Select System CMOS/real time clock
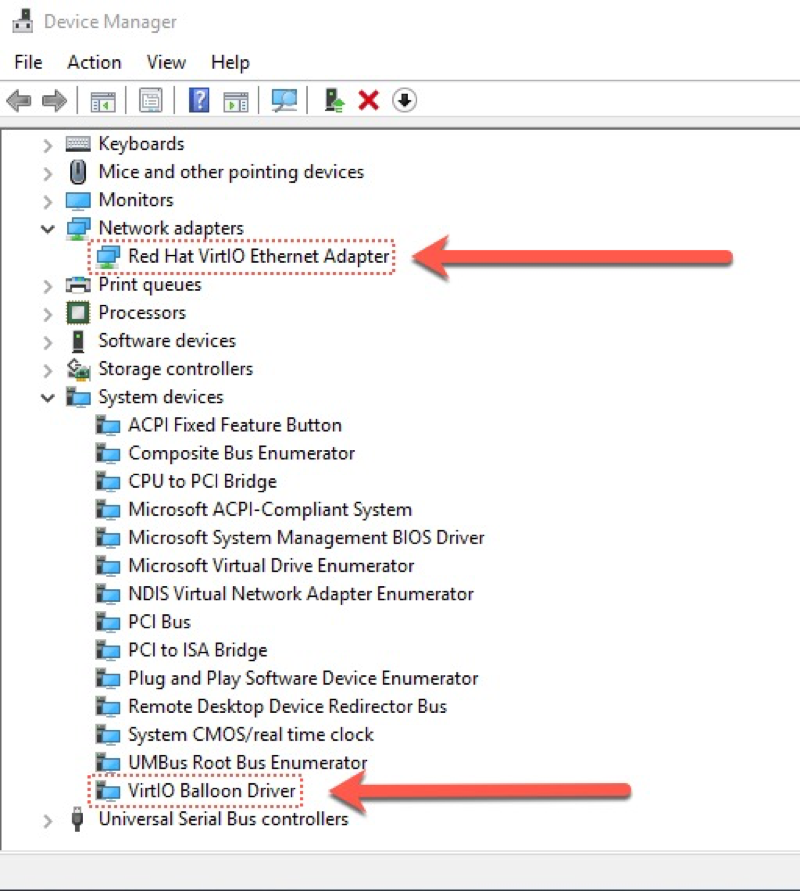The width and height of the screenshot is (800, 891). (x=251, y=735)
